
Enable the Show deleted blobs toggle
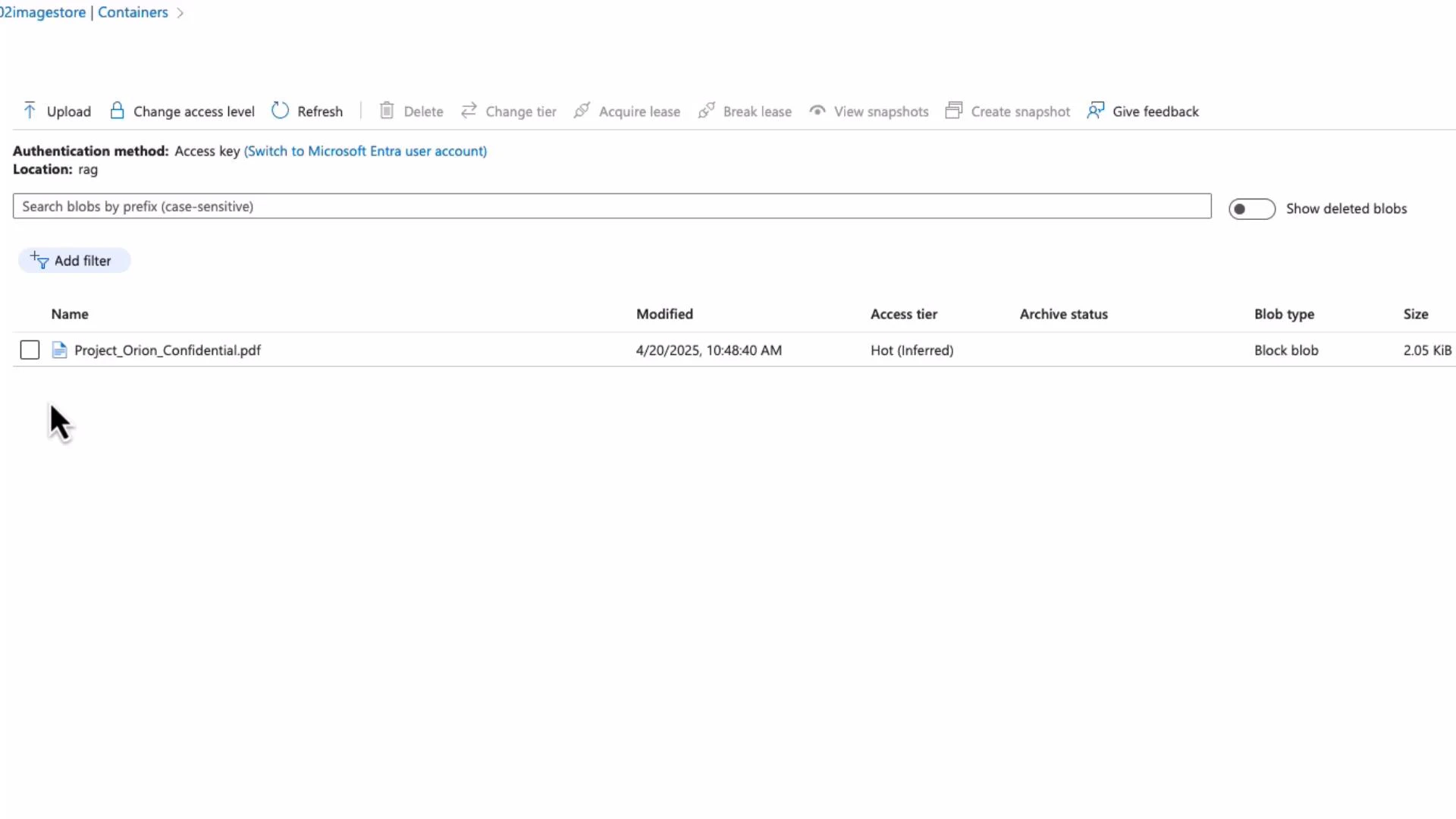[x=1251, y=209]
